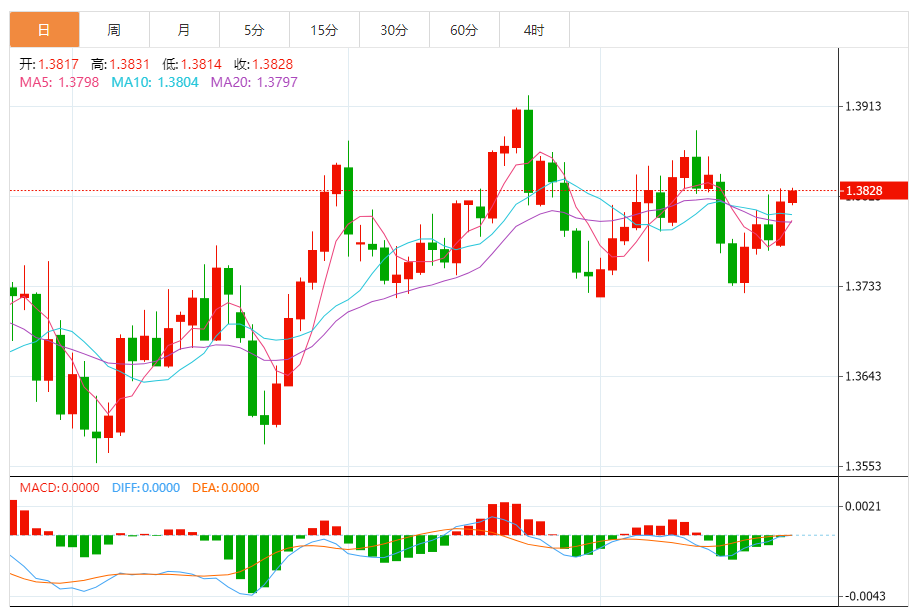This screenshot has width=920, height=607.
Task: Click the 1.3733 price axis label
Action: coord(863,286)
